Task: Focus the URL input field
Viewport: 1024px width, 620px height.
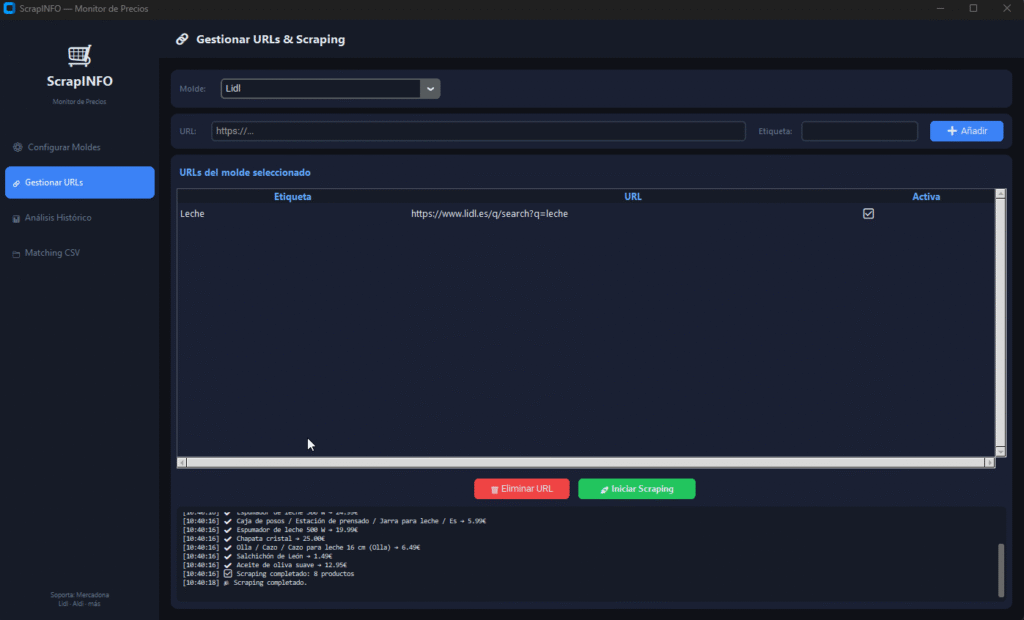Action: pos(478,131)
